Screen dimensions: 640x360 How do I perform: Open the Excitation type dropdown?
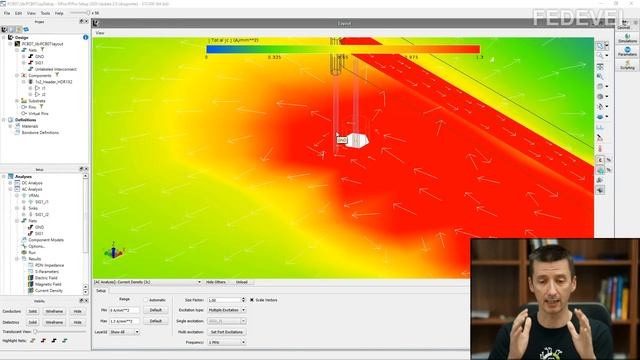coord(227,310)
